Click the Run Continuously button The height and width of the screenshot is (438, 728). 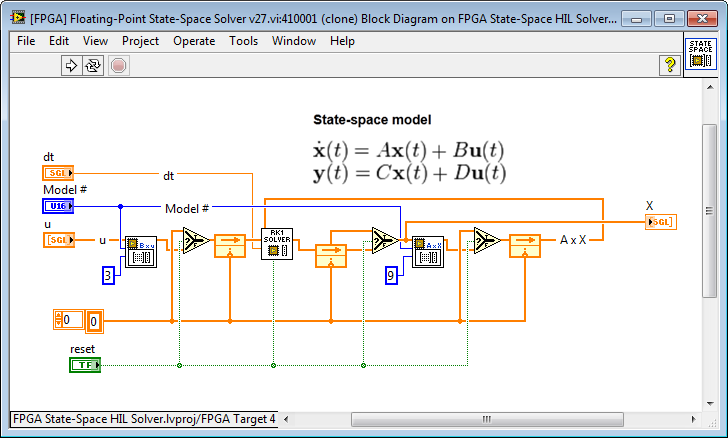click(x=93, y=65)
